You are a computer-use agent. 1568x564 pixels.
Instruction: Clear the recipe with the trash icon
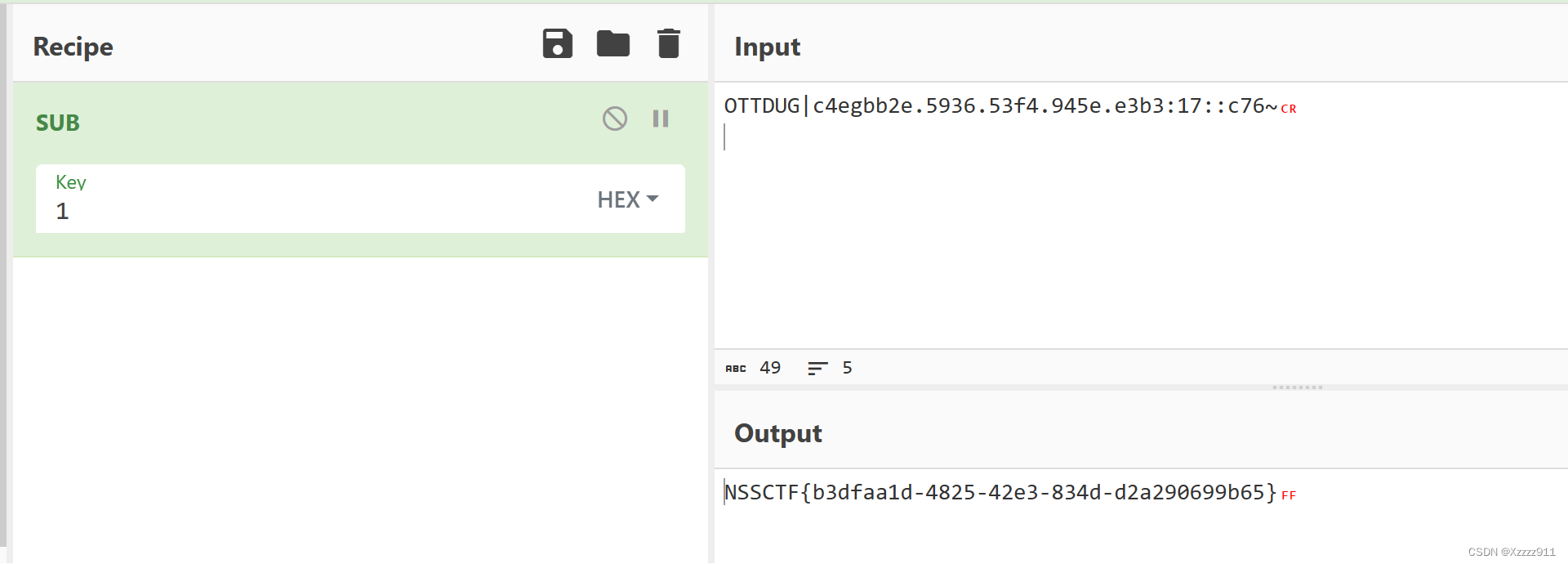pos(668,44)
